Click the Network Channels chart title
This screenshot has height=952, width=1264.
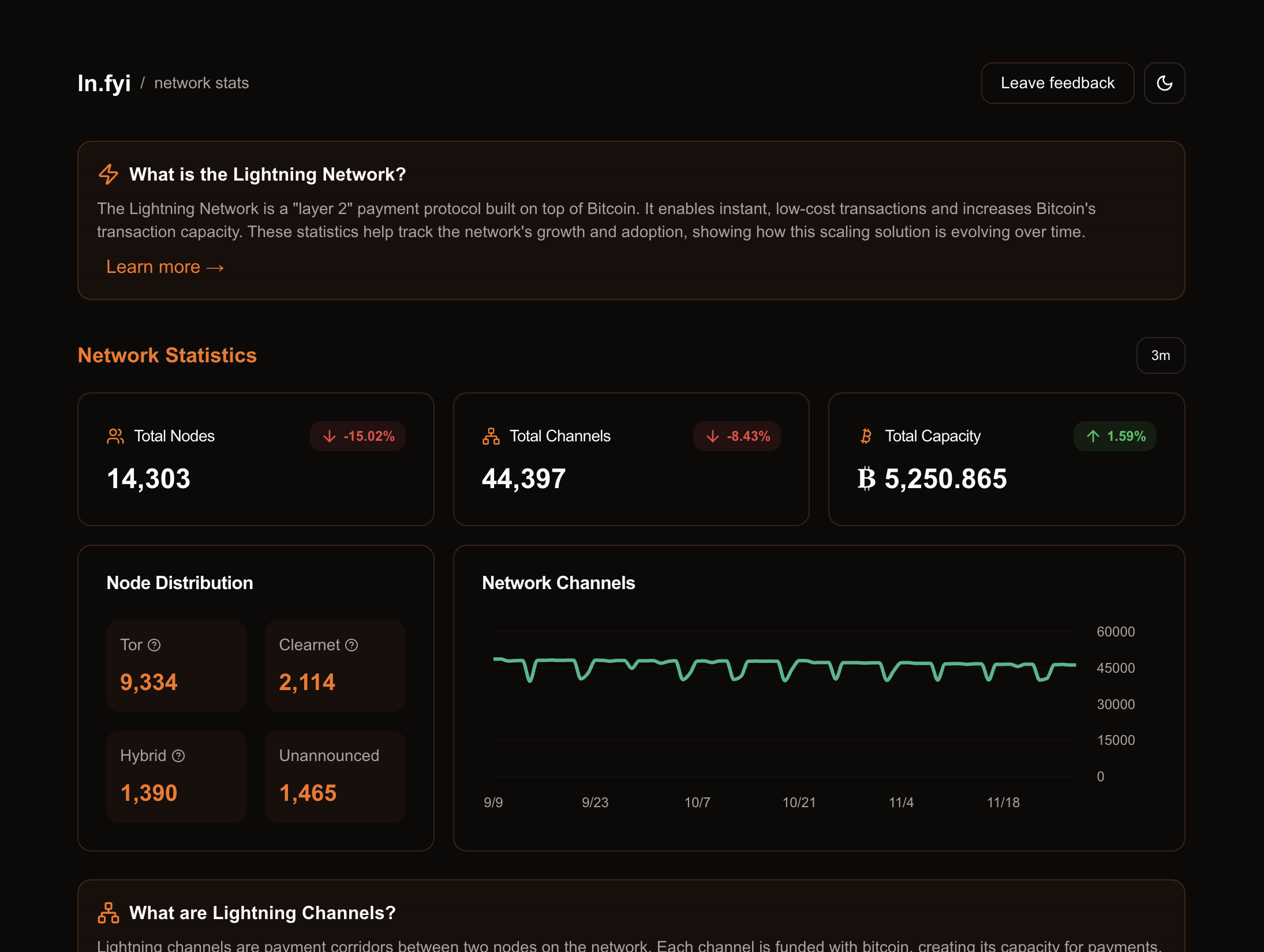559,583
